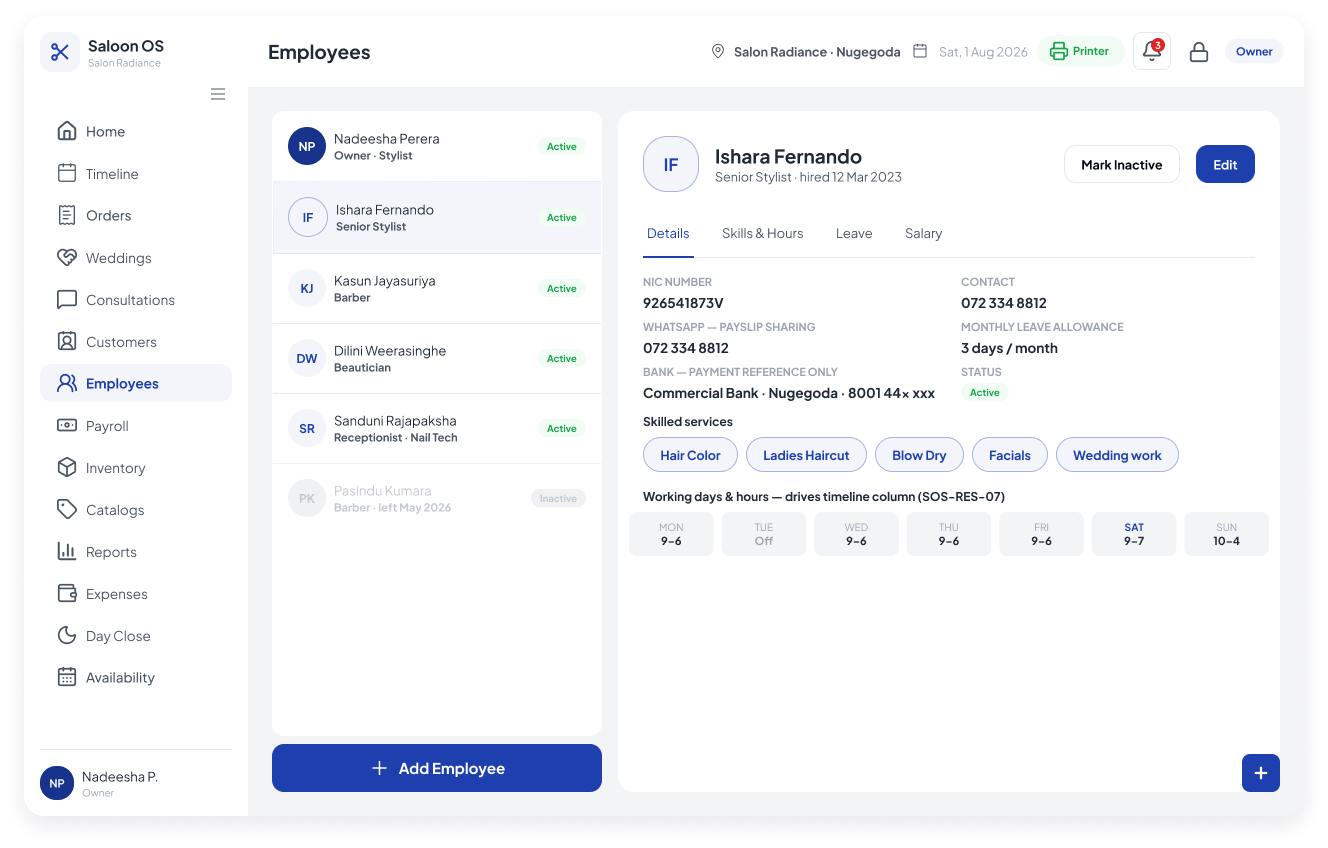Click the Edit button
The height and width of the screenshot is (848, 1328).
coord(1225,165)
